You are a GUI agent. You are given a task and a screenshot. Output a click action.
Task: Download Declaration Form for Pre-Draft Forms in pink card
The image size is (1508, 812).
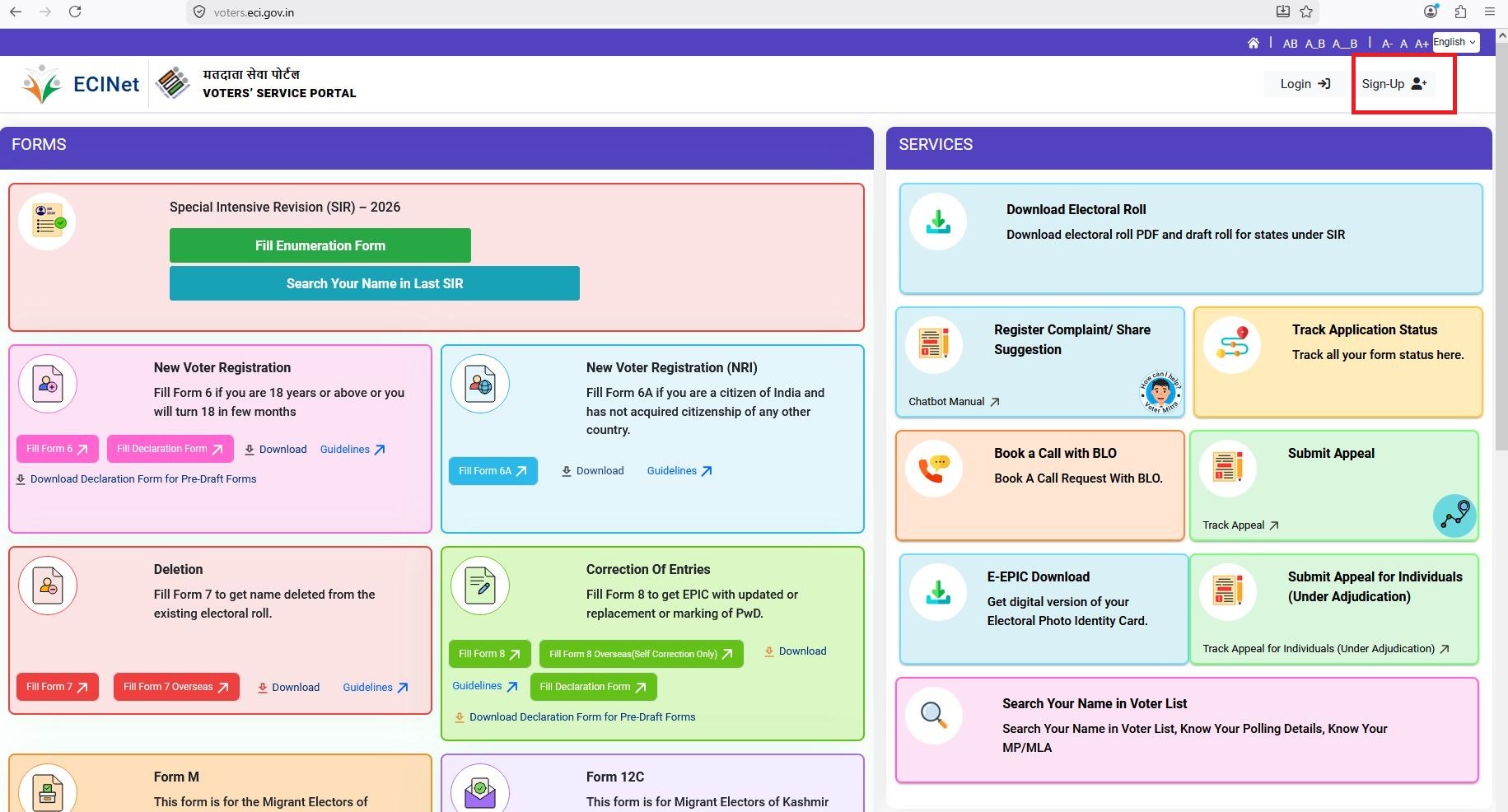(x=137, y=479)
